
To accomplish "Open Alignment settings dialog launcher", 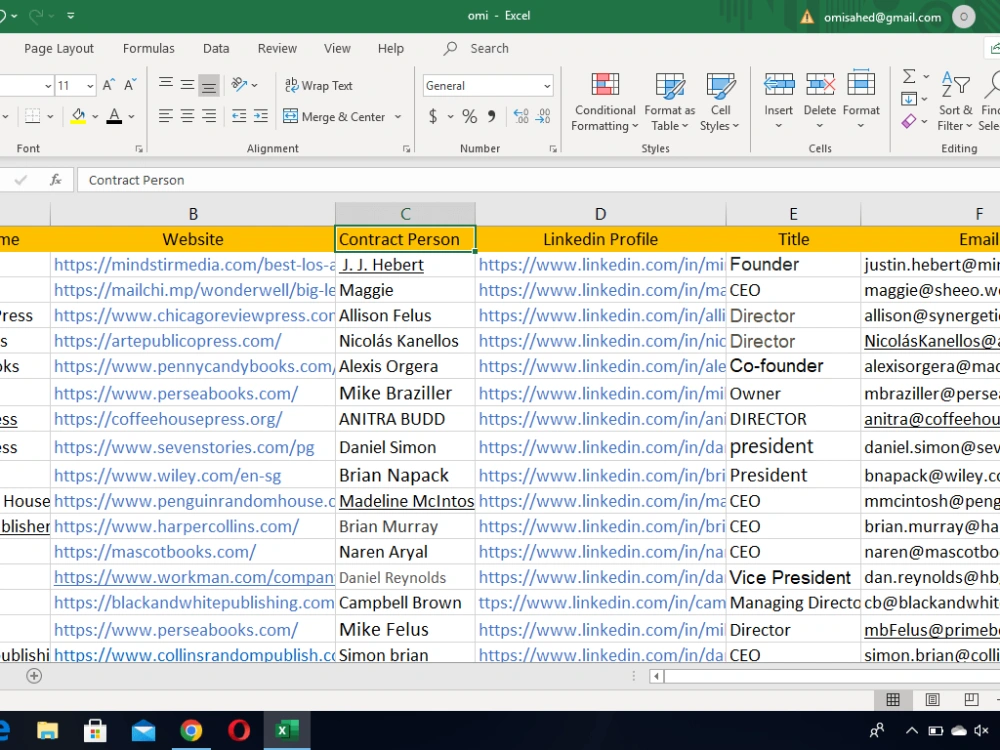I will [x=406, y=149].
